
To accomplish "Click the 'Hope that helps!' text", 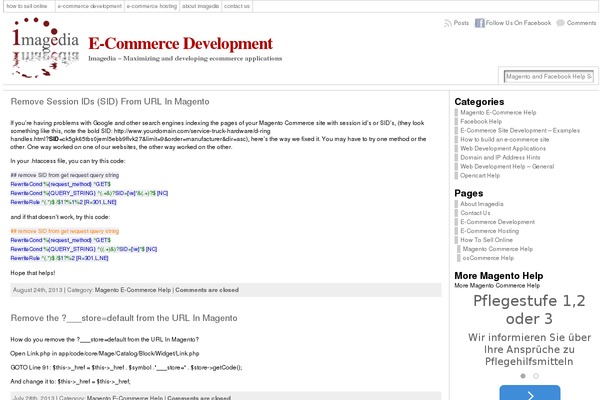I will pos(33,273).
